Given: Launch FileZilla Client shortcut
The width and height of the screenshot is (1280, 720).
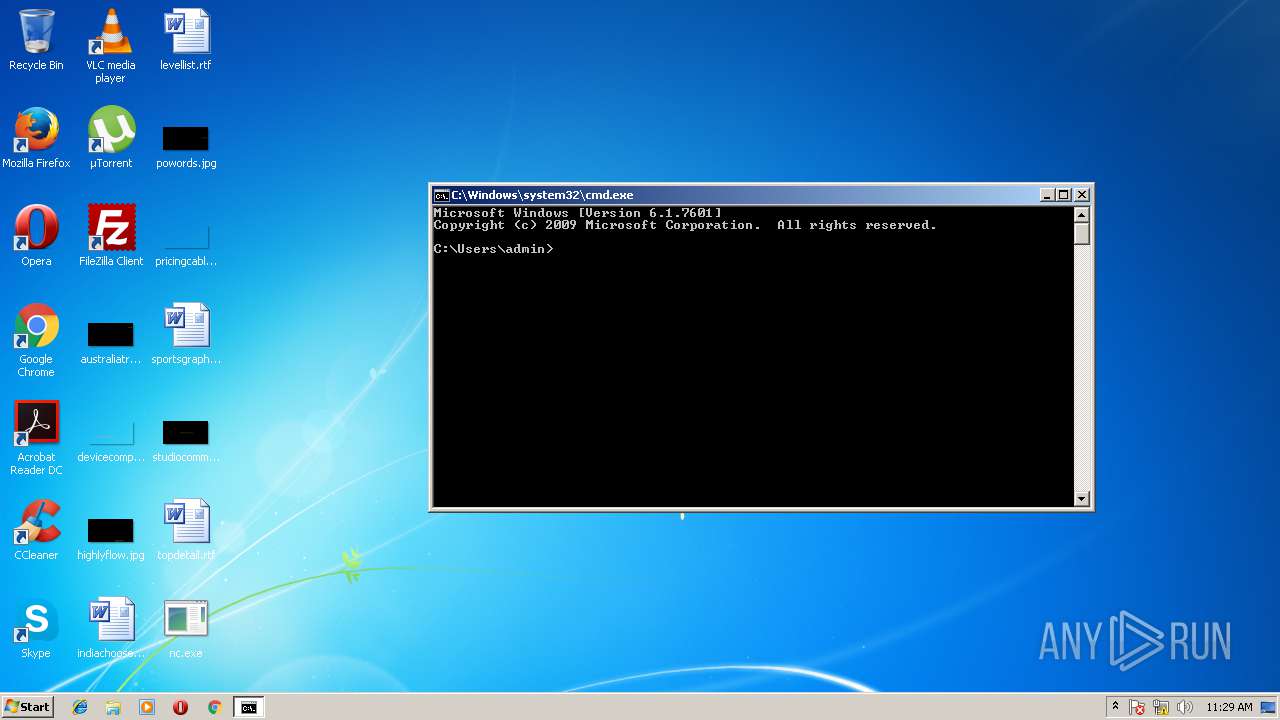Looking at the screenshot, I should tap(111, 236).
